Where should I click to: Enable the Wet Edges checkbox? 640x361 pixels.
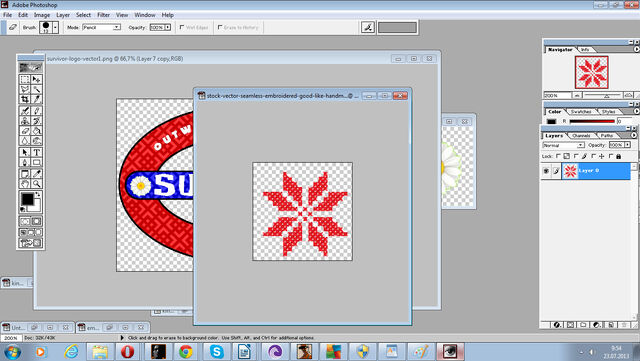182,27
